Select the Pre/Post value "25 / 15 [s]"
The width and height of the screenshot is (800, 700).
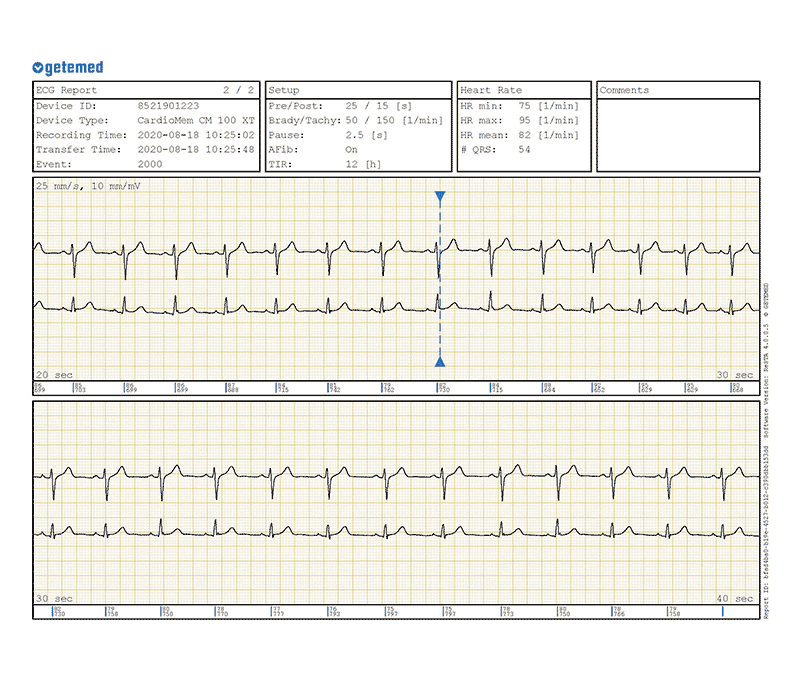pos(379,106)
